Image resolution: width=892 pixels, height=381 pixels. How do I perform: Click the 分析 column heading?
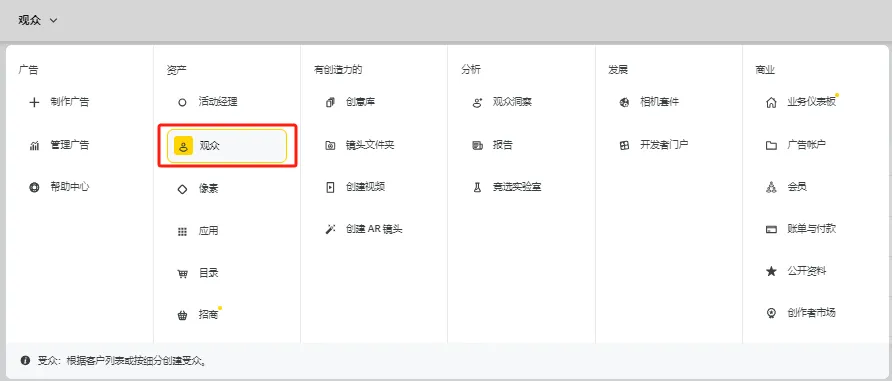tap(471, 70)
